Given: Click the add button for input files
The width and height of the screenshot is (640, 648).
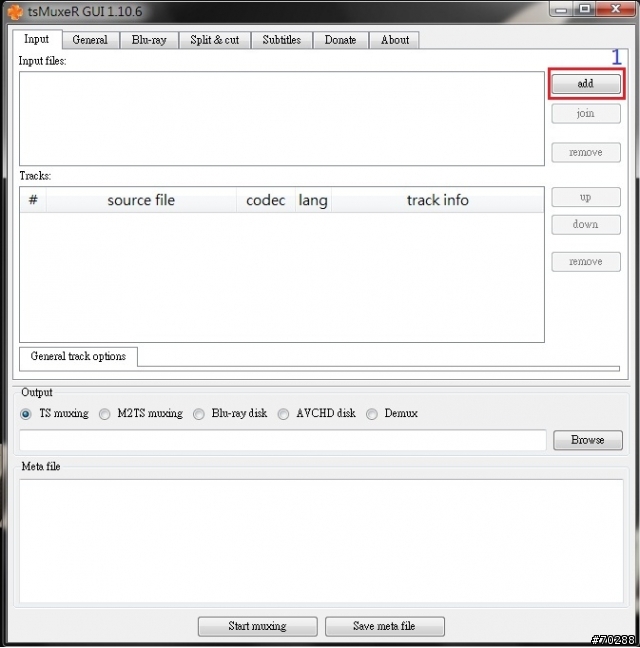Looking at the screenshot, I should point(586,84).
